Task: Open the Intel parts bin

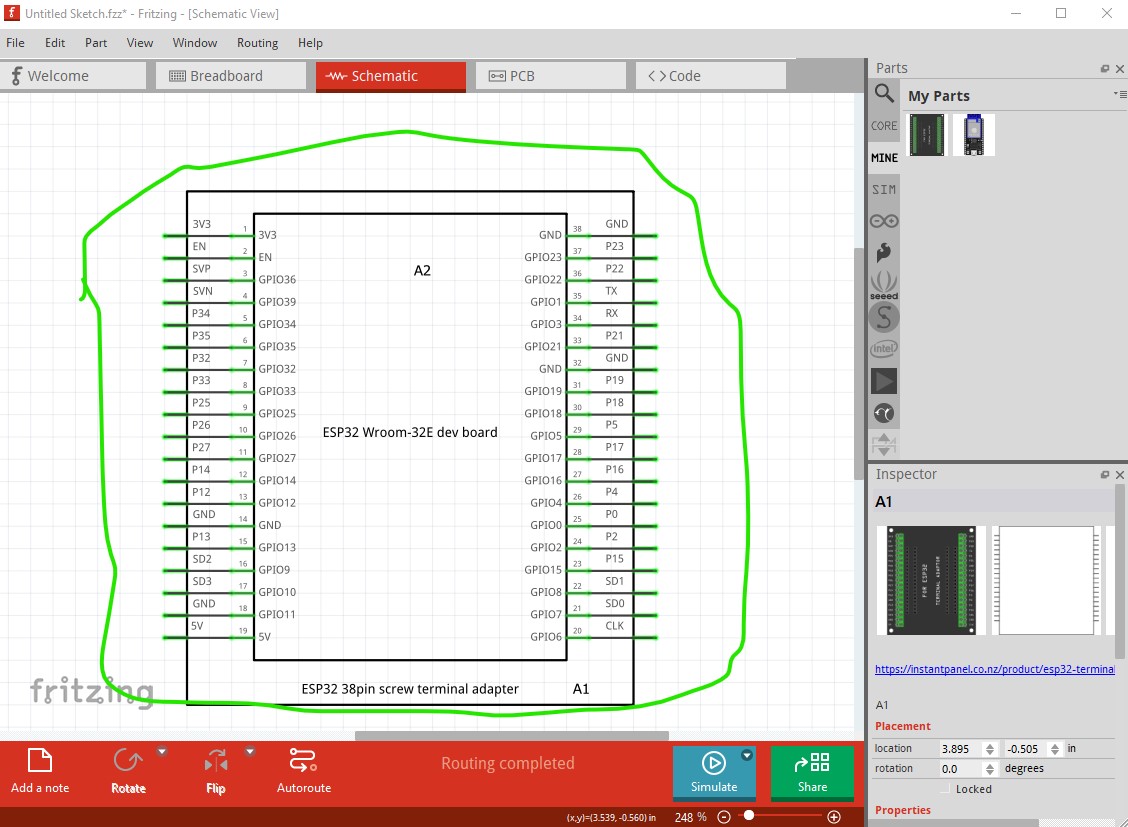Action: coord(884,349)
